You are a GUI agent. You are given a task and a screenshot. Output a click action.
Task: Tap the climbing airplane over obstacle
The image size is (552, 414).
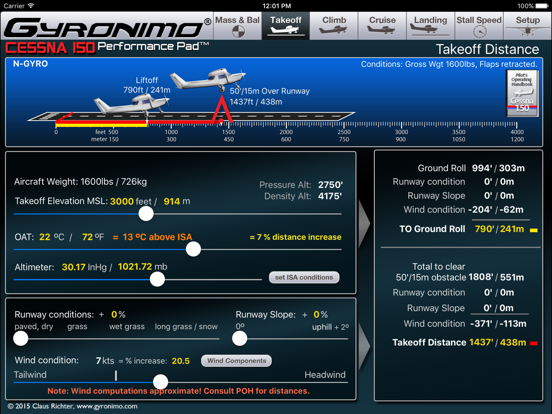208,79
